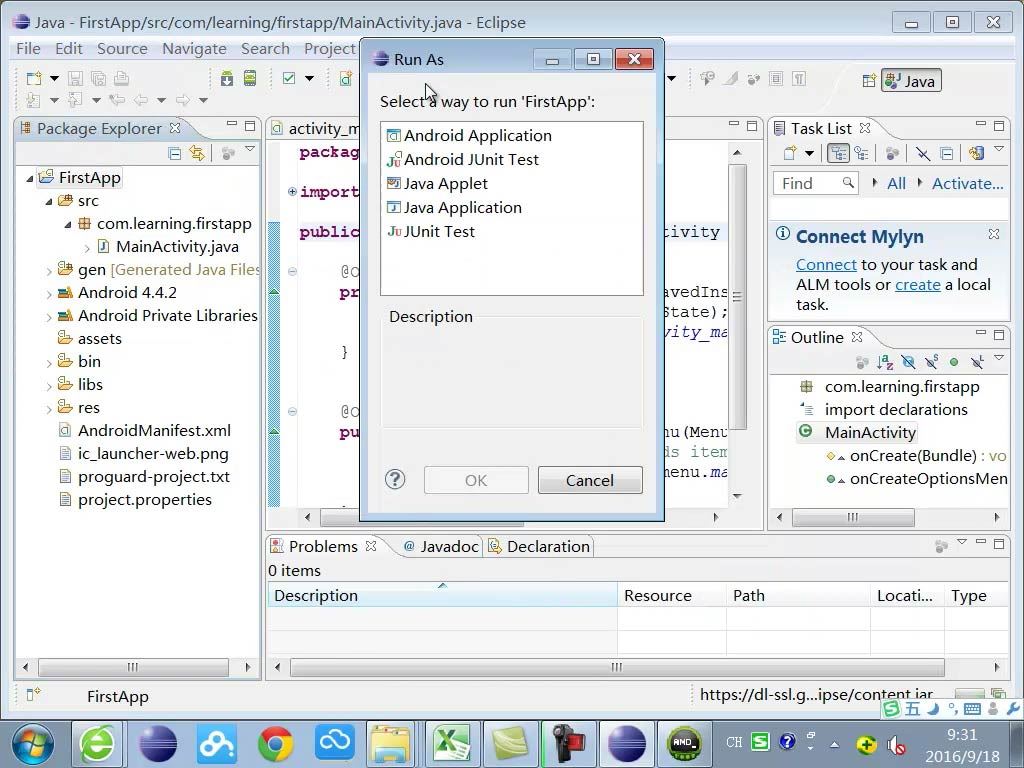Expand the MainActivity.java node
Viewport: 1024px width, 768px height.
[87, 248]
